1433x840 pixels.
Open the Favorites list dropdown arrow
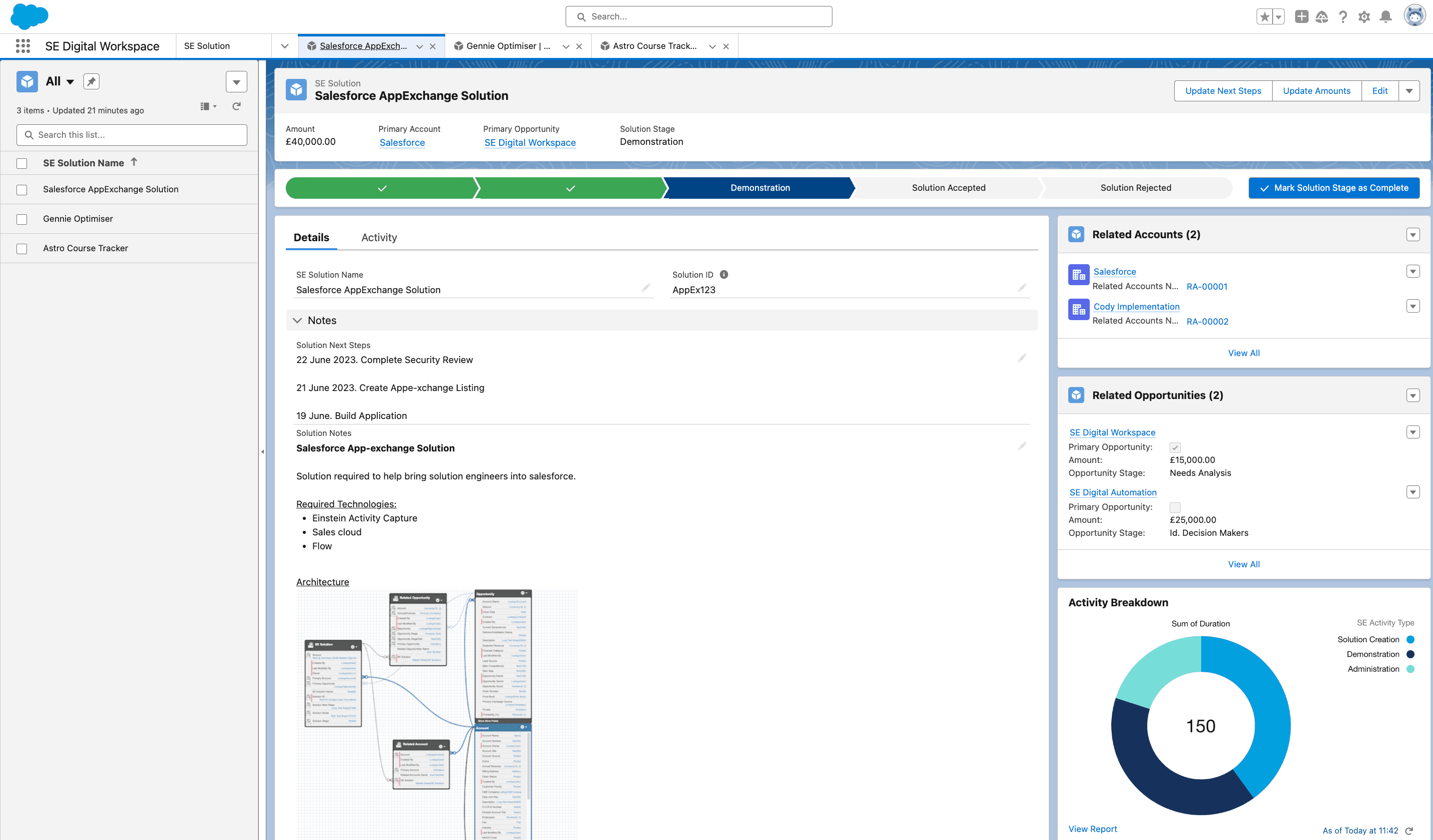pyautogui.click(x=1278, y=16)
